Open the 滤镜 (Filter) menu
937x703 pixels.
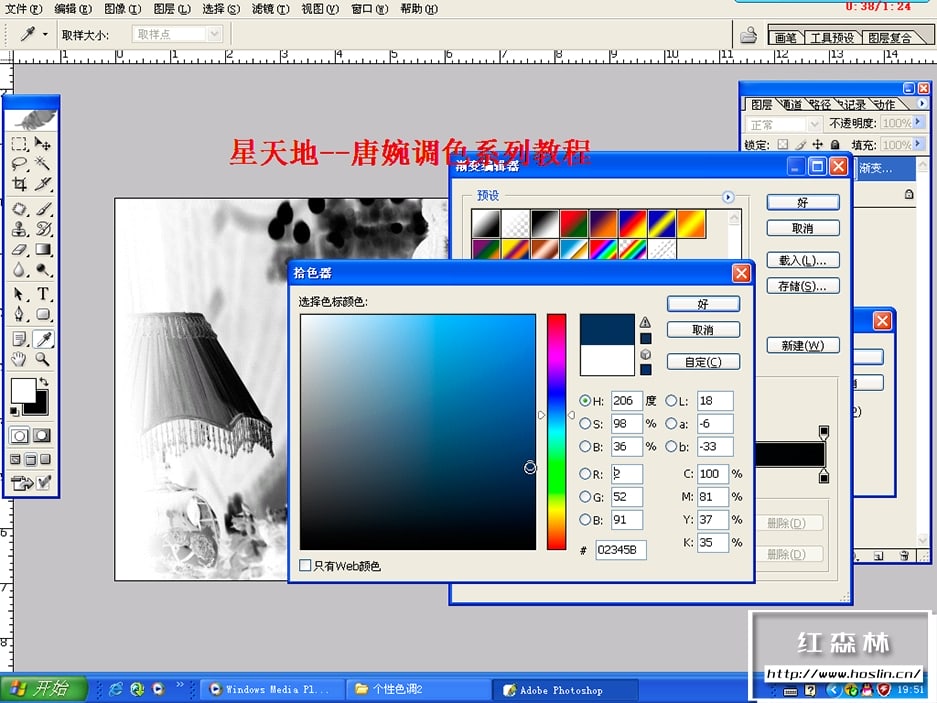pyautogui.click(x=271, y=9)
